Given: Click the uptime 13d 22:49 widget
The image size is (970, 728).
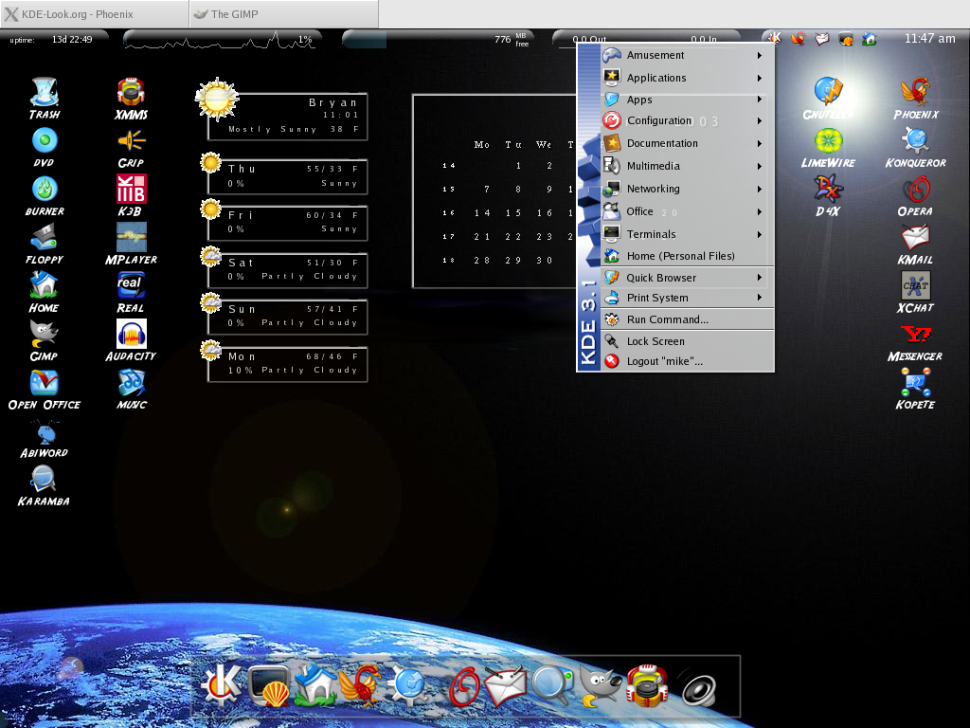Looking at the screenshot, I should point(52,40).
